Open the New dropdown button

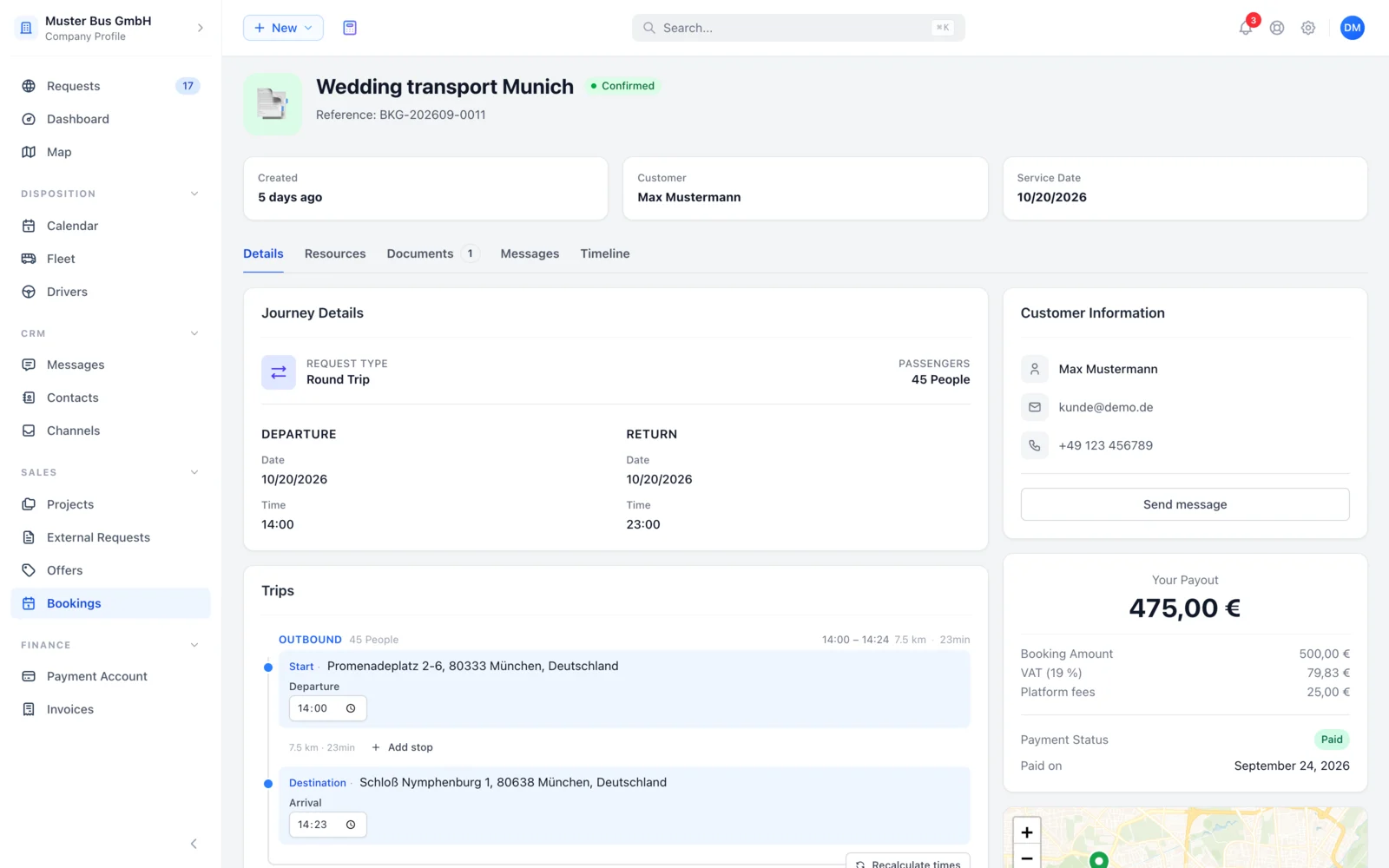coord(283,28)
